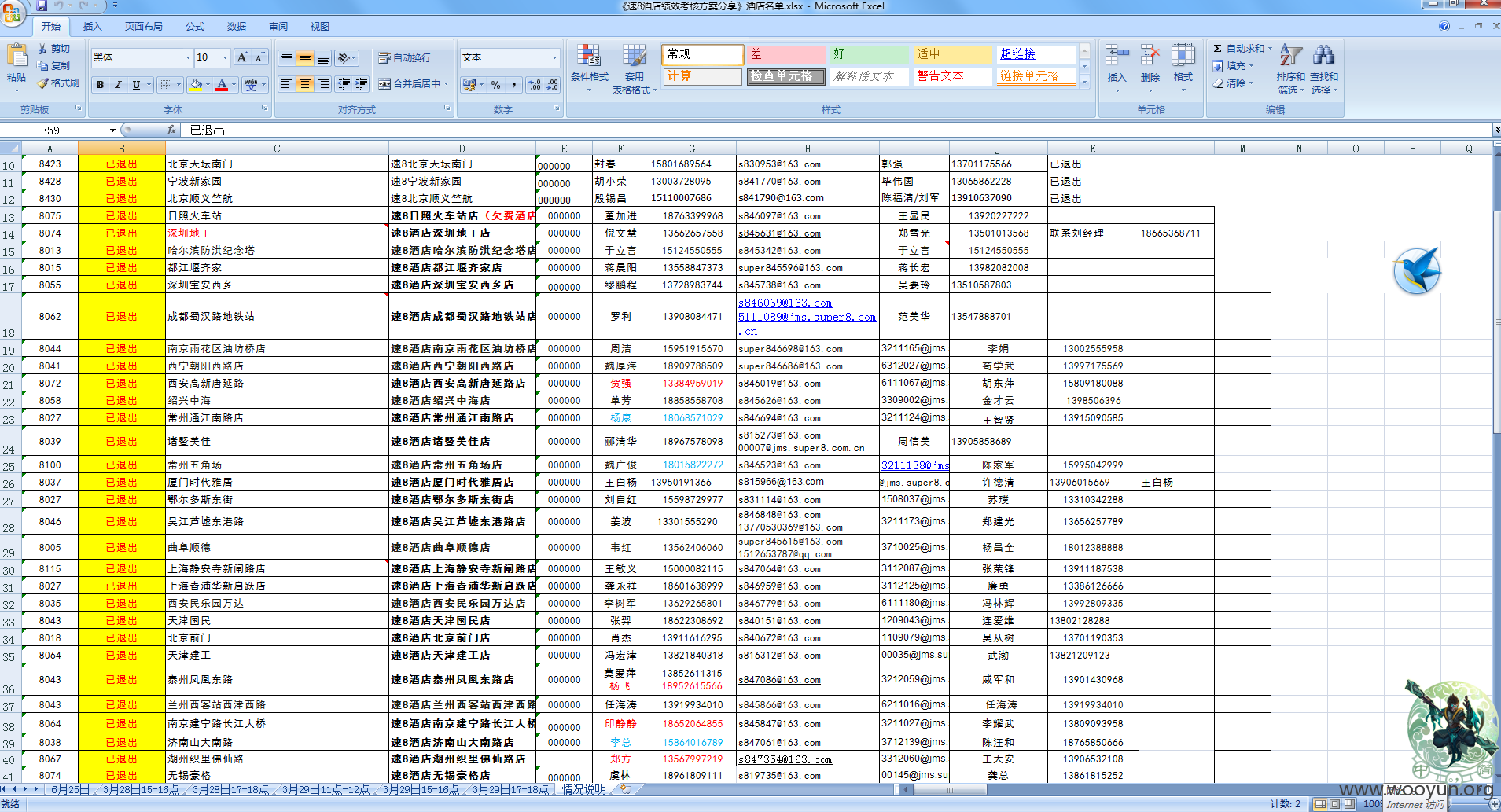1501x812 pixels.
Task: Open Find and Select binoculars
Action: [1323, 56]
